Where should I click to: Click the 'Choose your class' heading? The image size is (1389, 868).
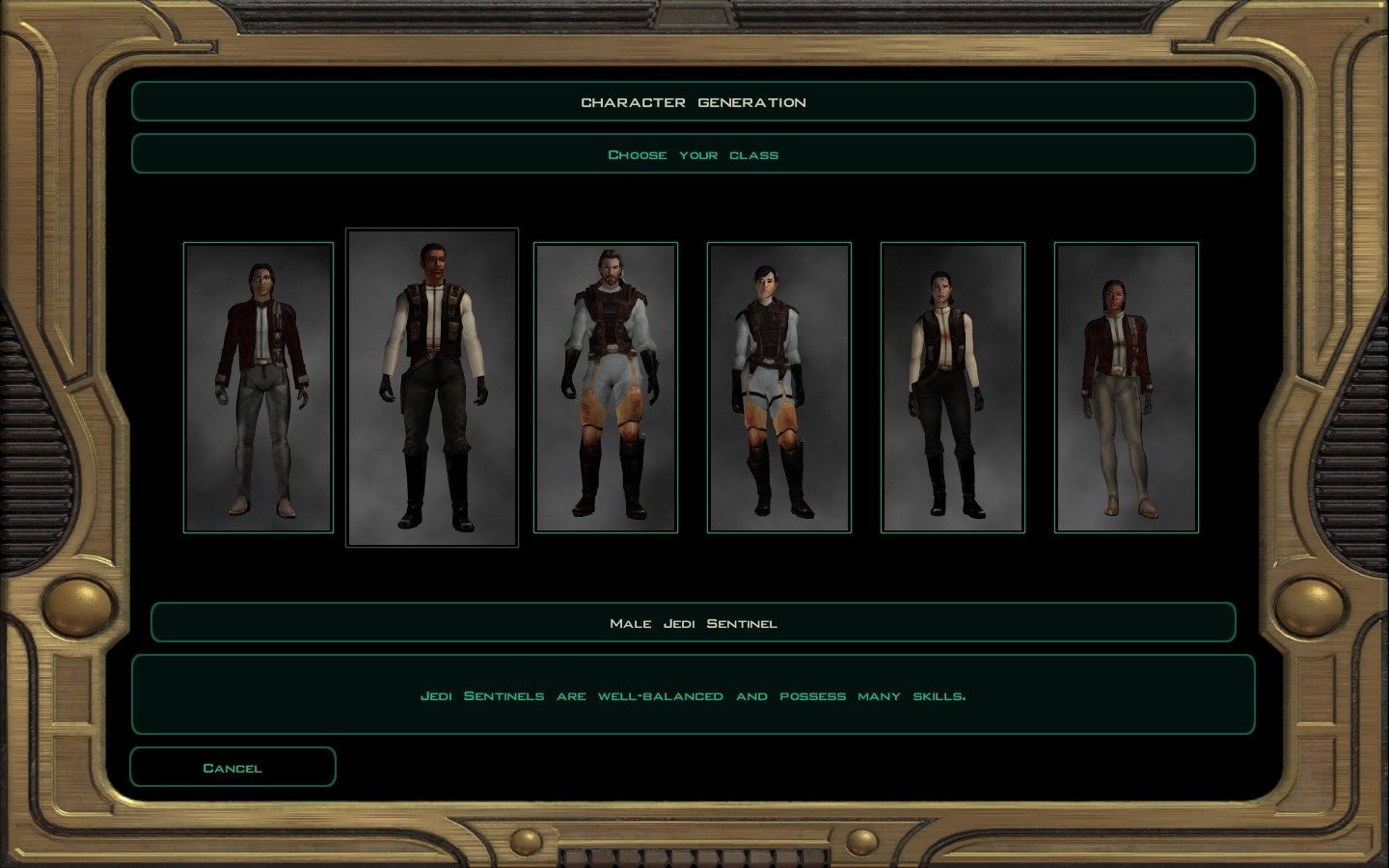694,154
